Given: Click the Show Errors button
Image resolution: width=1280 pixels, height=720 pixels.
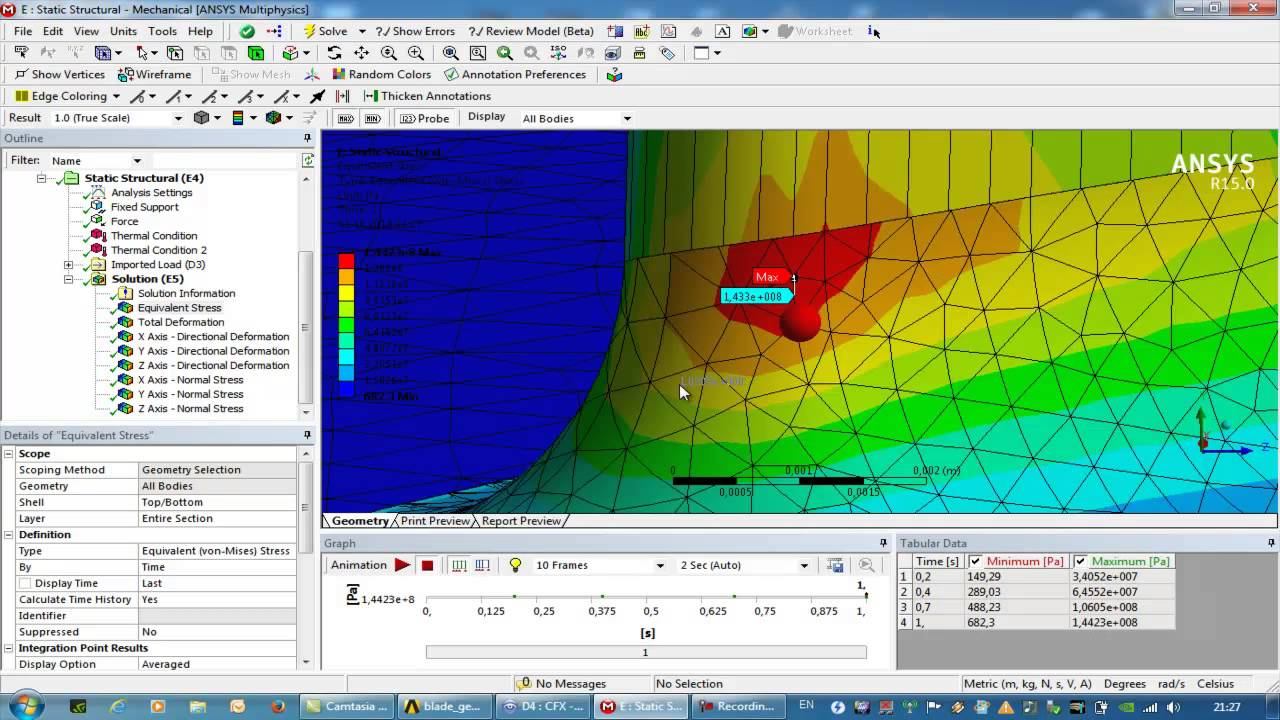Looking at the screenshot, I should (x=415, y=31).
